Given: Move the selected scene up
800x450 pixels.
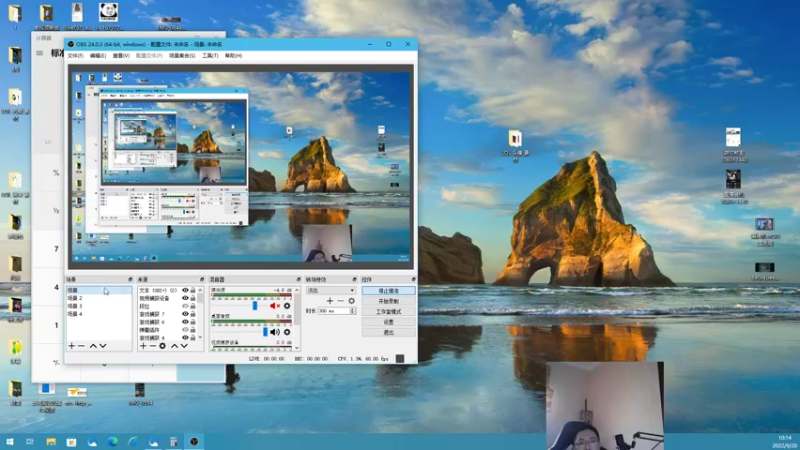Looking at the screenshot, I should click(93, 346).
